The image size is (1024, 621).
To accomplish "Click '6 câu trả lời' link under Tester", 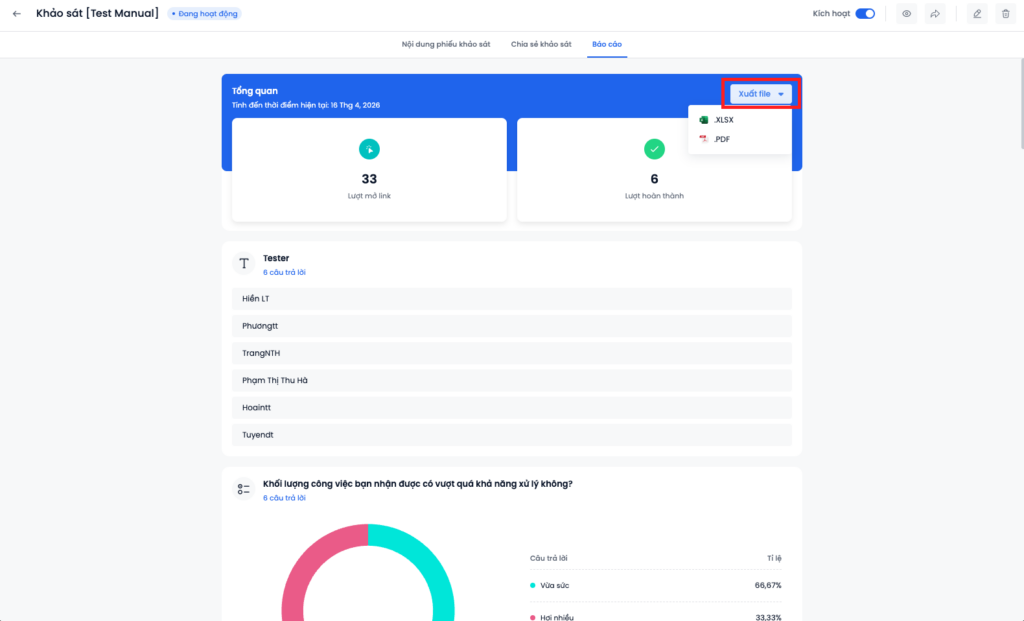I will 284,272.
